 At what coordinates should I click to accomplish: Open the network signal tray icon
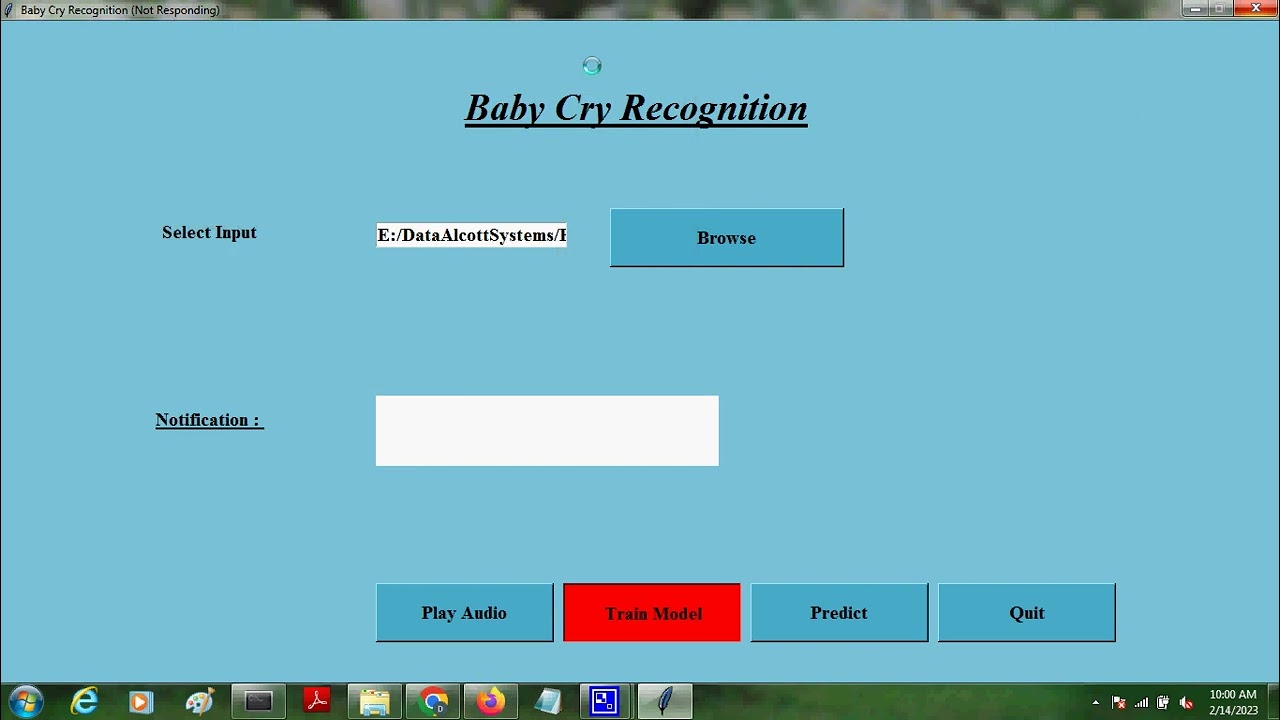tap(1141, 703)
